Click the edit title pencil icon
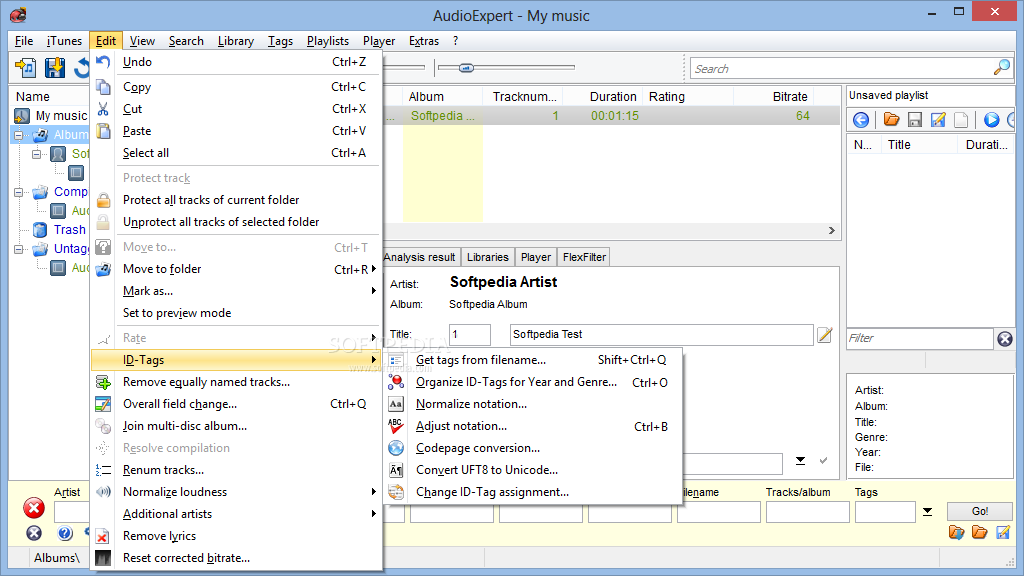The image size is (1024, 576). [x=825, y=335]
